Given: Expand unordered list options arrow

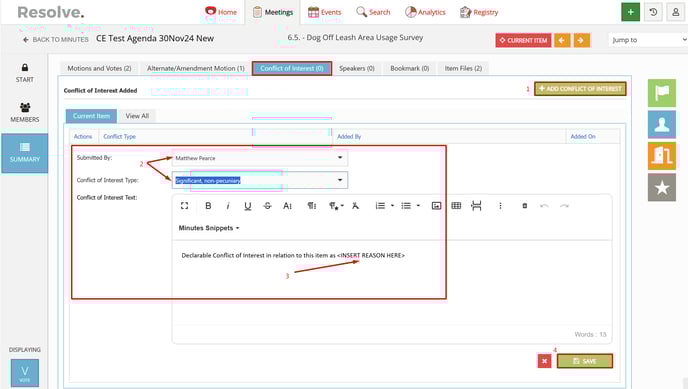Looking at the screenshot, I should pos(418,206).
